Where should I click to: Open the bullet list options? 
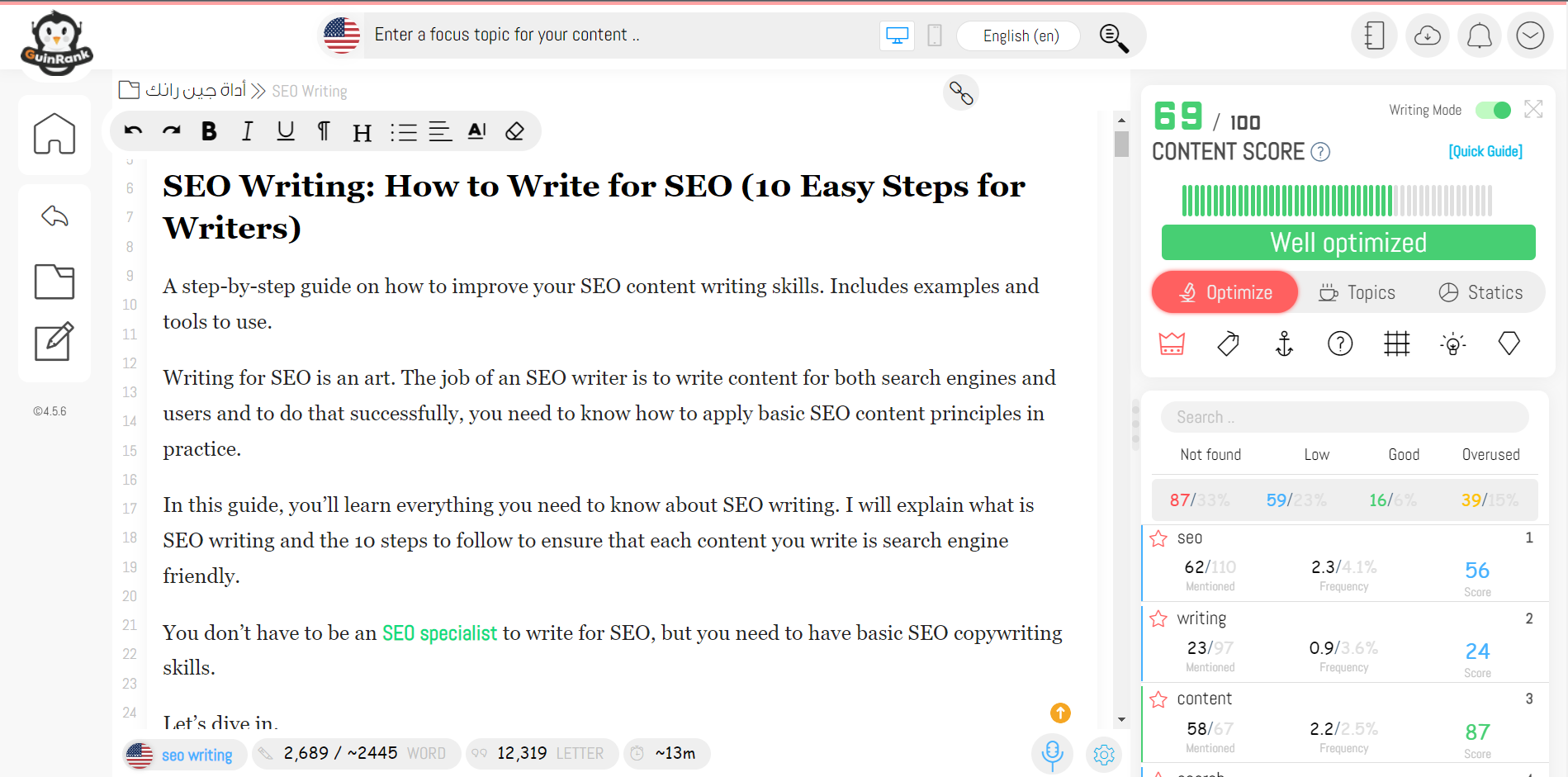403,132
